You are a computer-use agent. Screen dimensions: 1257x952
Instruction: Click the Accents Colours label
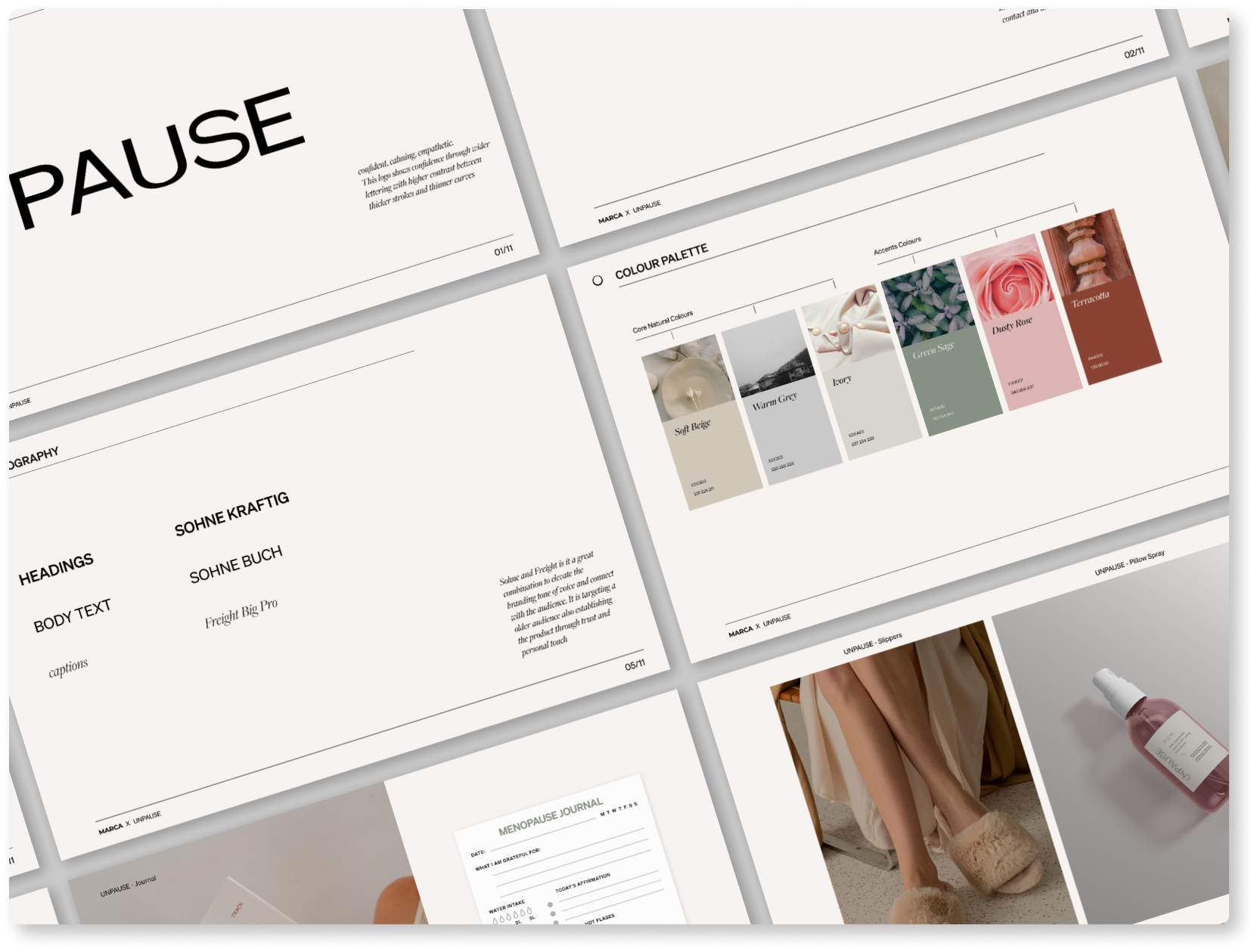pyautogui.click(x=898, y=246)
